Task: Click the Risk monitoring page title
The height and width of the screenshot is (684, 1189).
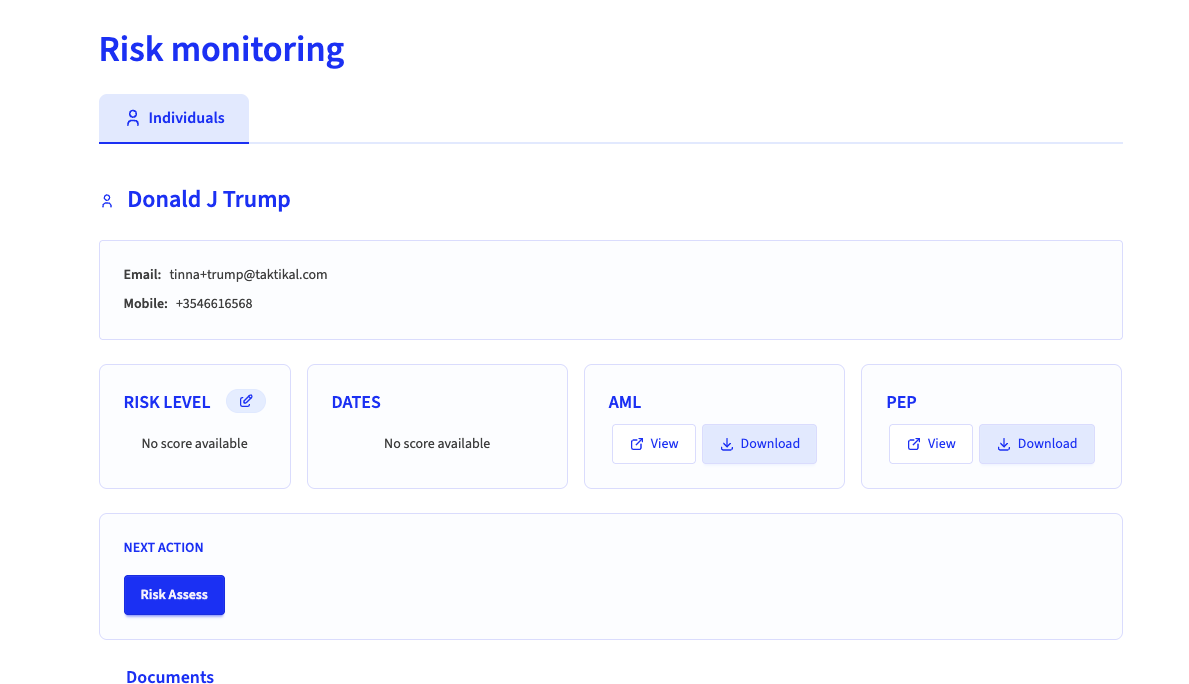Action: click(x=221, y=49)
